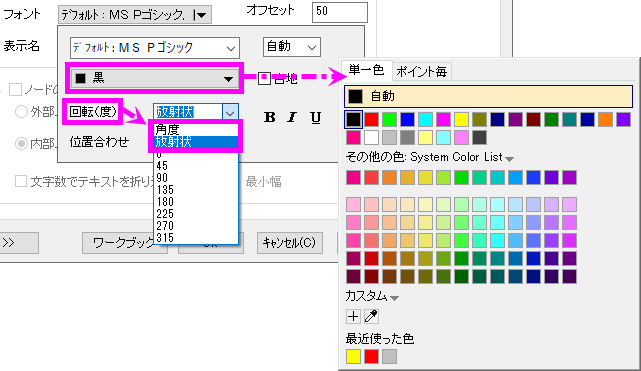Pick the magenta swatch in the basic palette row
This screenshot has height=371, width=641.
pos(443,119)
